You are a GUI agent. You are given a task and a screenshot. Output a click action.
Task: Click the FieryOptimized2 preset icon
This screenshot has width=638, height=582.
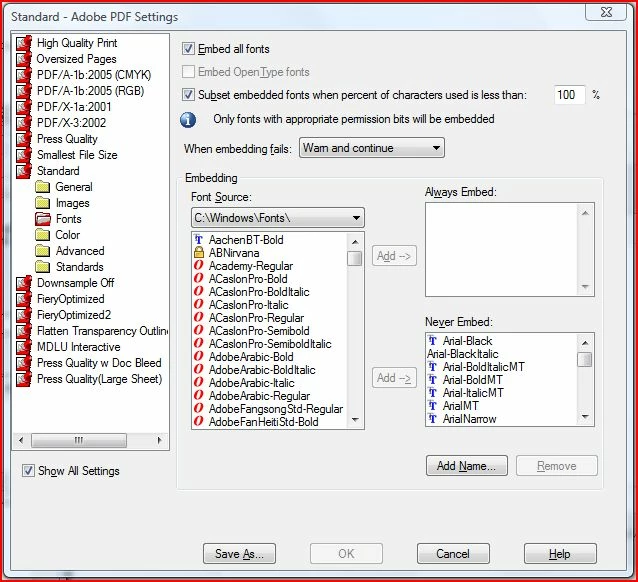[x=24, y=315]
